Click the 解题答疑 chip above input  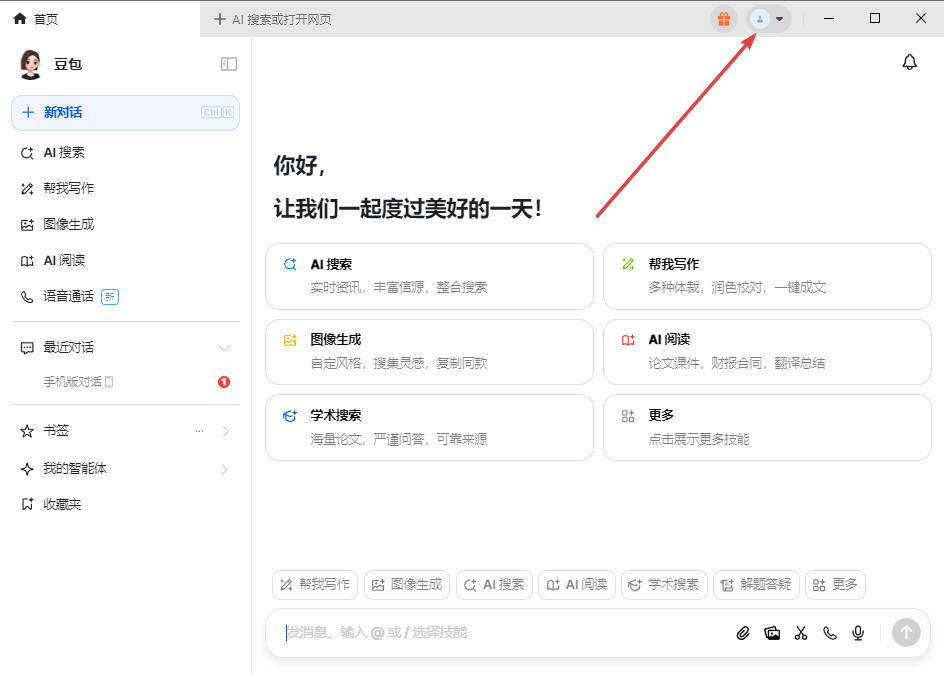[756, 585]
